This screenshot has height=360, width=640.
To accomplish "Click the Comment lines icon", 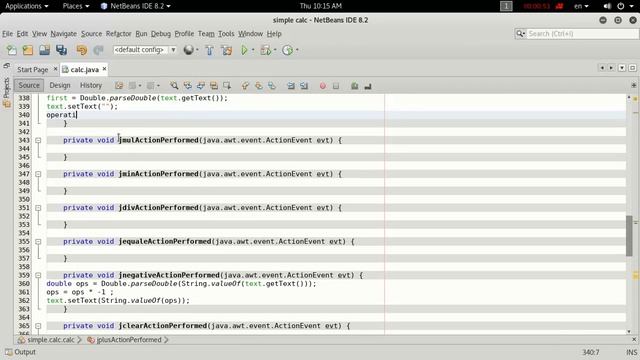I will tap(354, 86).
